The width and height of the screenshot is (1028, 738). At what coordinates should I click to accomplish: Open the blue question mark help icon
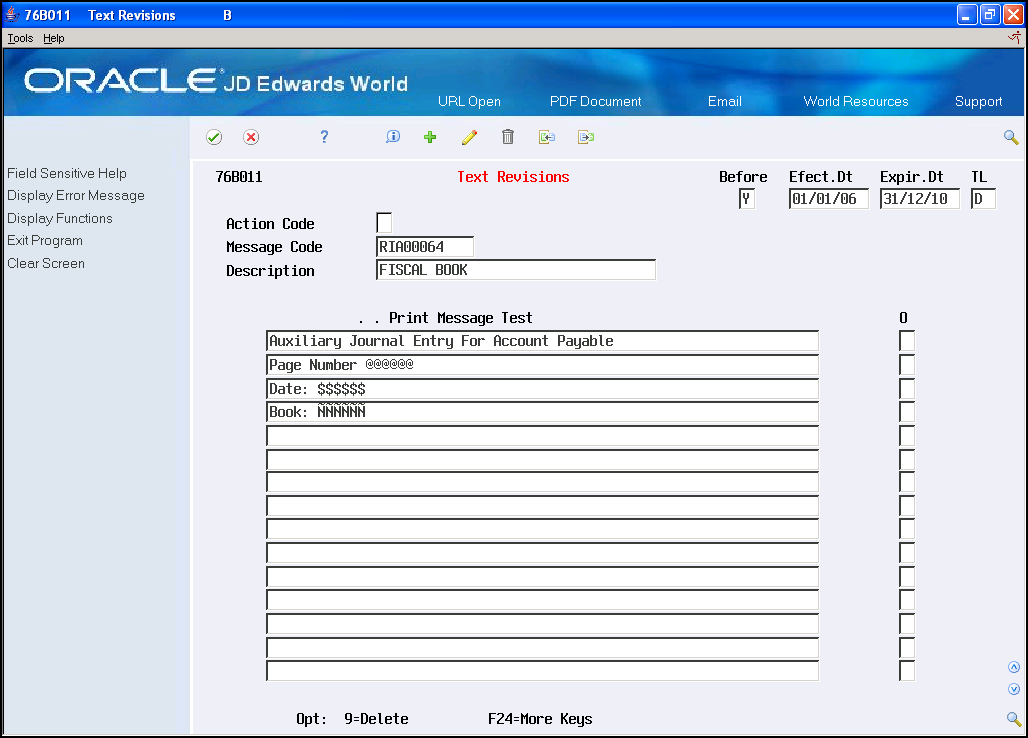pyautogui.click(x=324, y=136)
